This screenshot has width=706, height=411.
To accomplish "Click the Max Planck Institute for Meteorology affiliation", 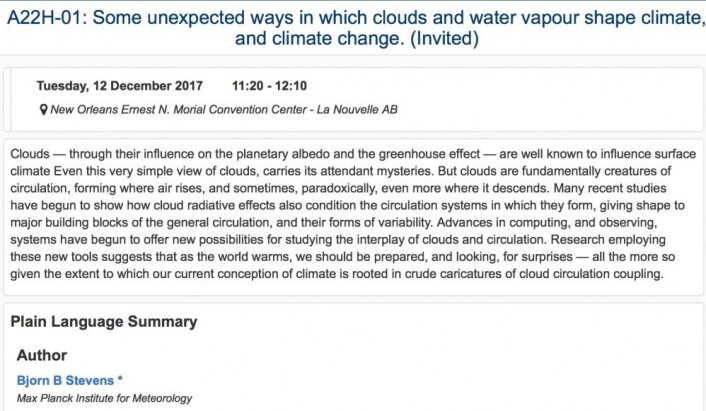I will point(104,398).
